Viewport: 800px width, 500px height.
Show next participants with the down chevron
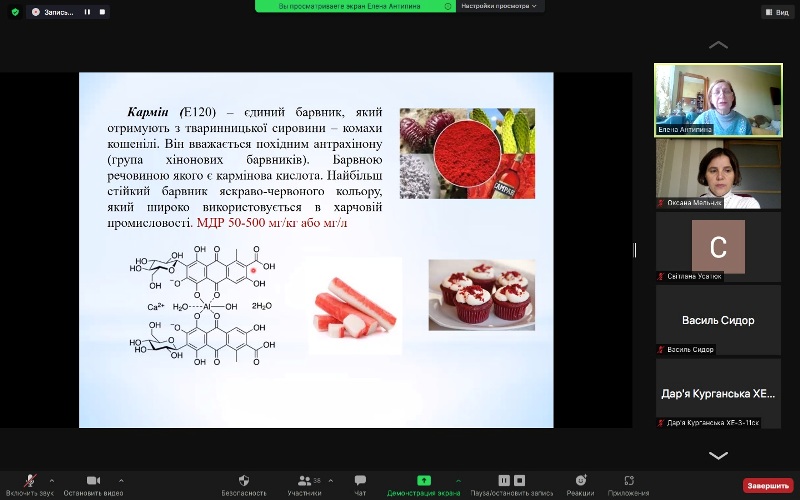tap(718, 455)
